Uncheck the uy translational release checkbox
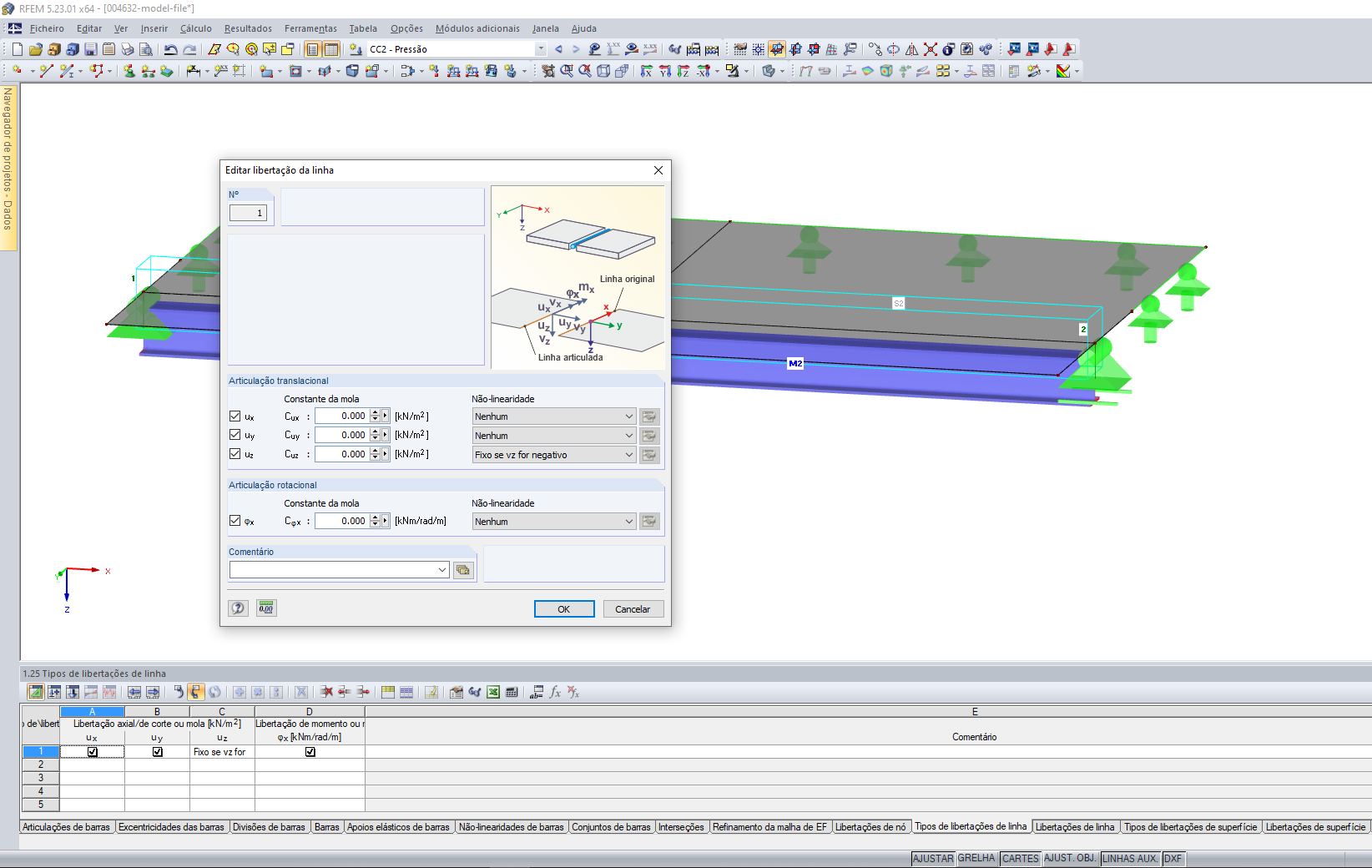1372x868 pixels. point(235,435)
